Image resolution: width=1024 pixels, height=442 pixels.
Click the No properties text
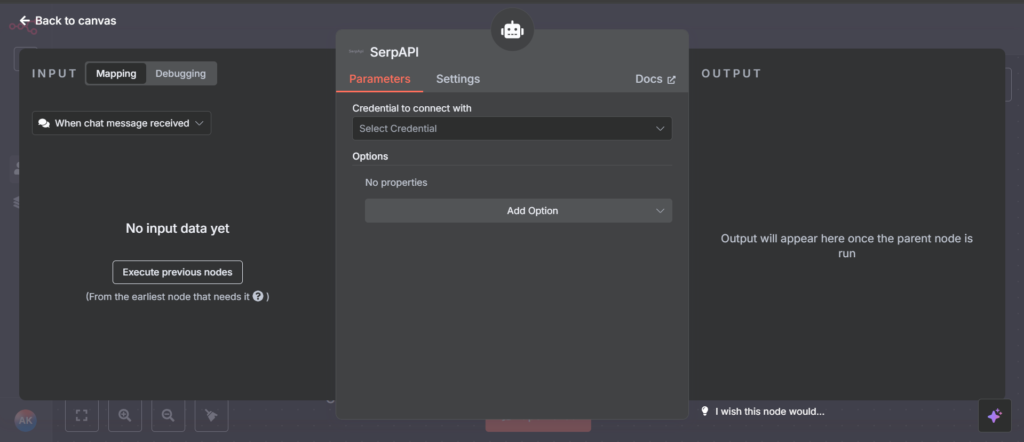tap(396, 182)
